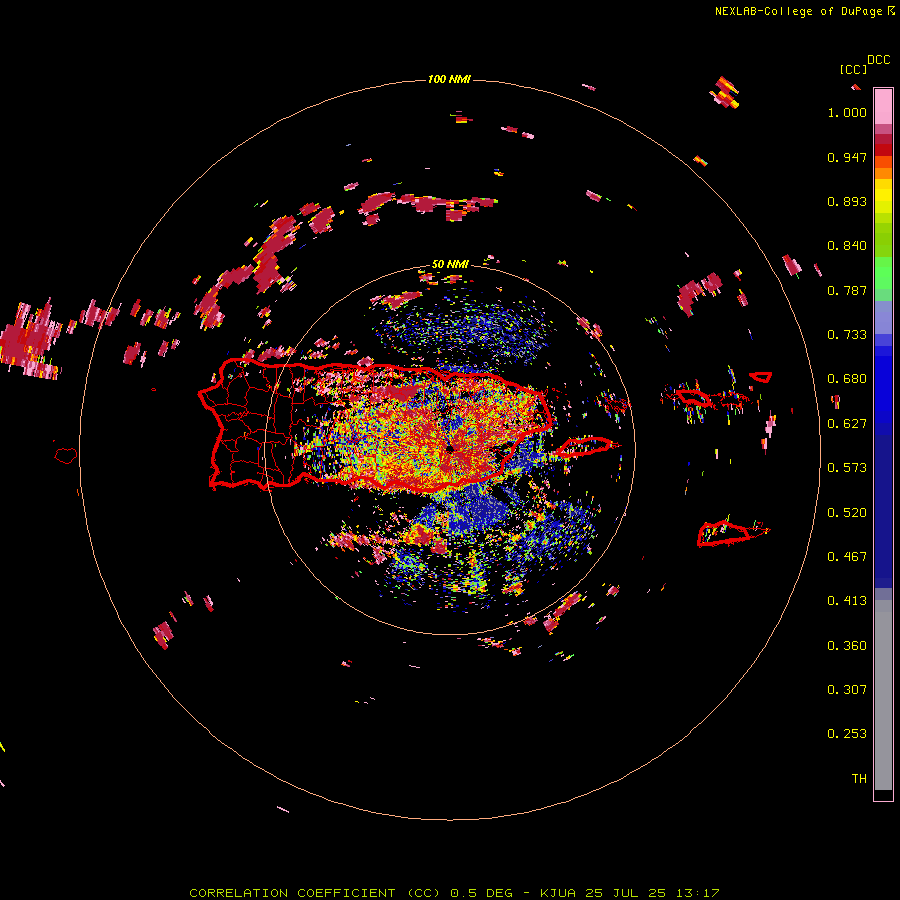Click the 1.000 scale value
The width and height of the screenshot is (900, 900).
click(847, 112)
